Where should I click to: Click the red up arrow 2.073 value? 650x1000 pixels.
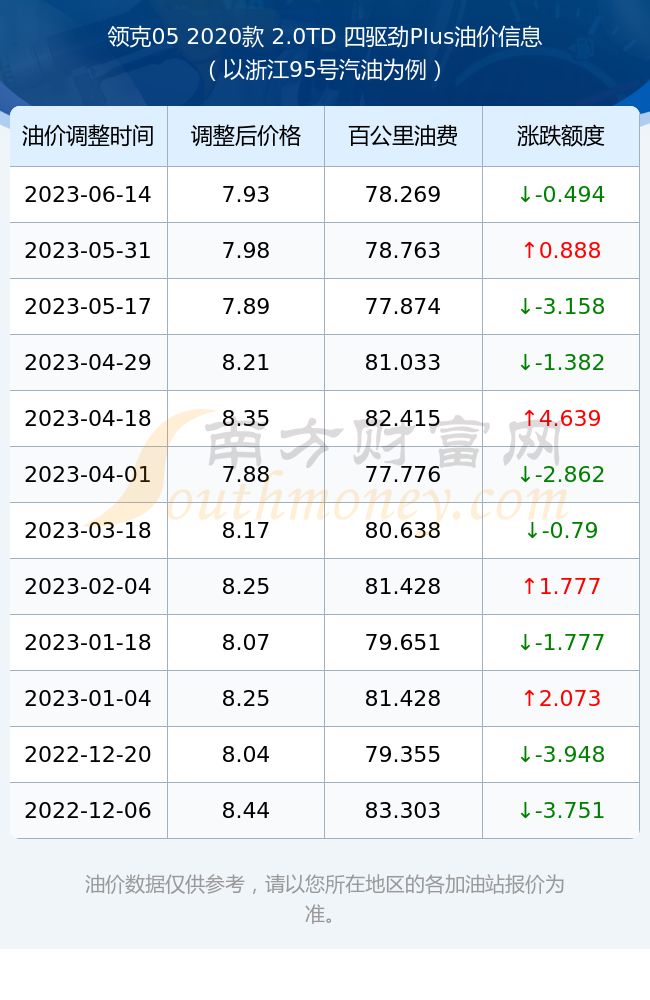coord(561,698)
